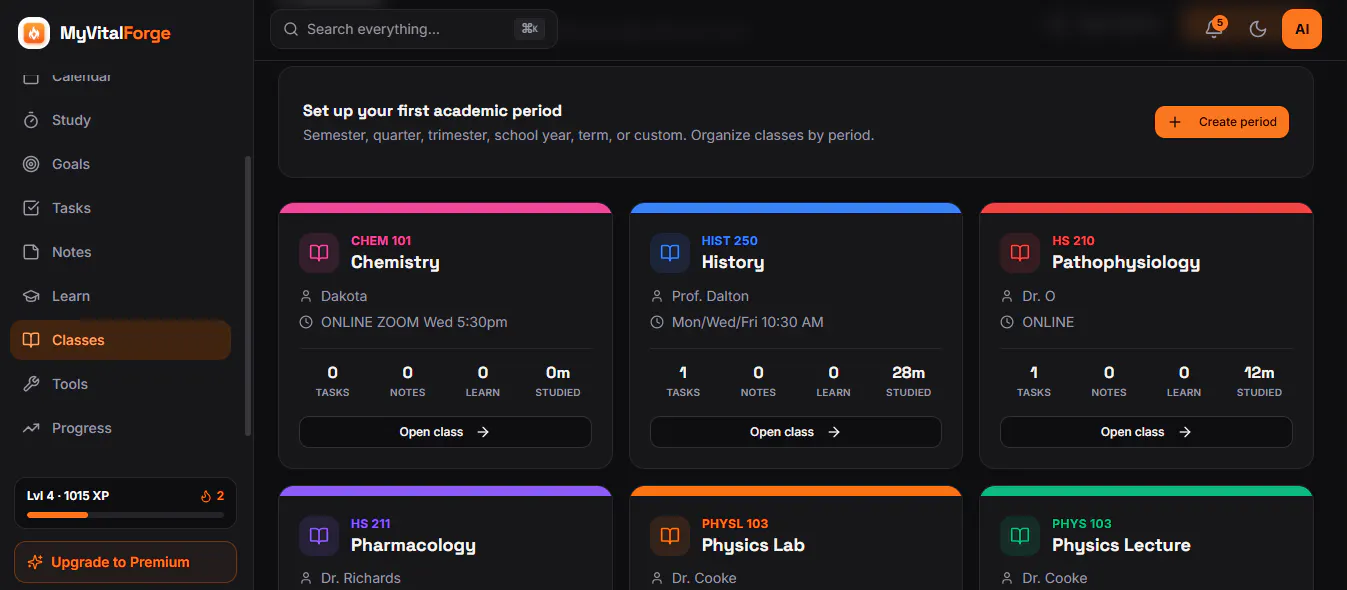The width and height of the screenshot is (1347, 590).
Task: Click the person icon beside Dr. O
Action: point(1007,296)
